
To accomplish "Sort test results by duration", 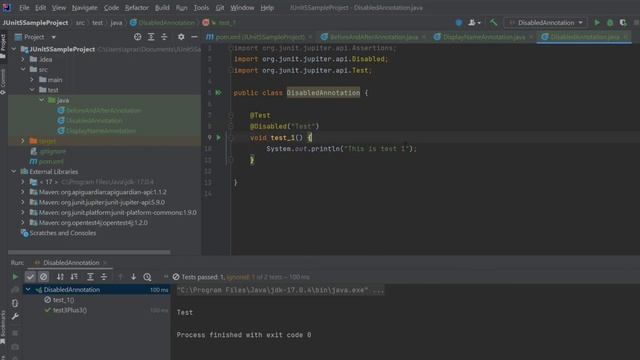I will click(74, 277).
